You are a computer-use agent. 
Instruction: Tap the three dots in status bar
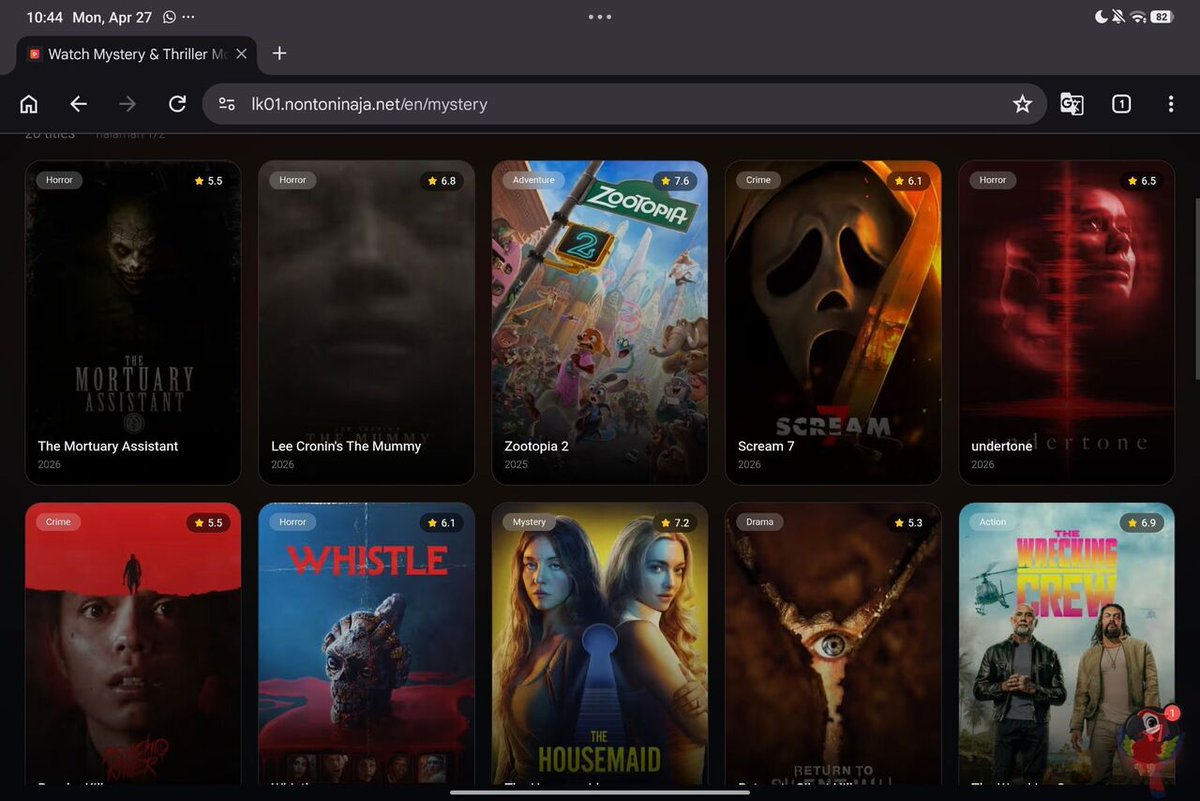(189, 17)
